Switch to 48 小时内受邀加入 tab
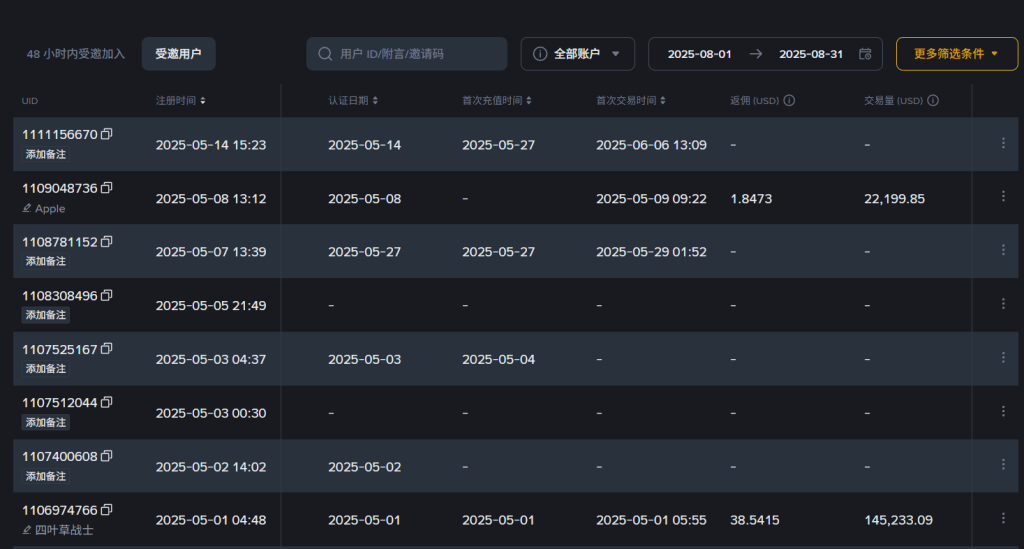Screen dimensions: 1024x549 click(76, 54)
